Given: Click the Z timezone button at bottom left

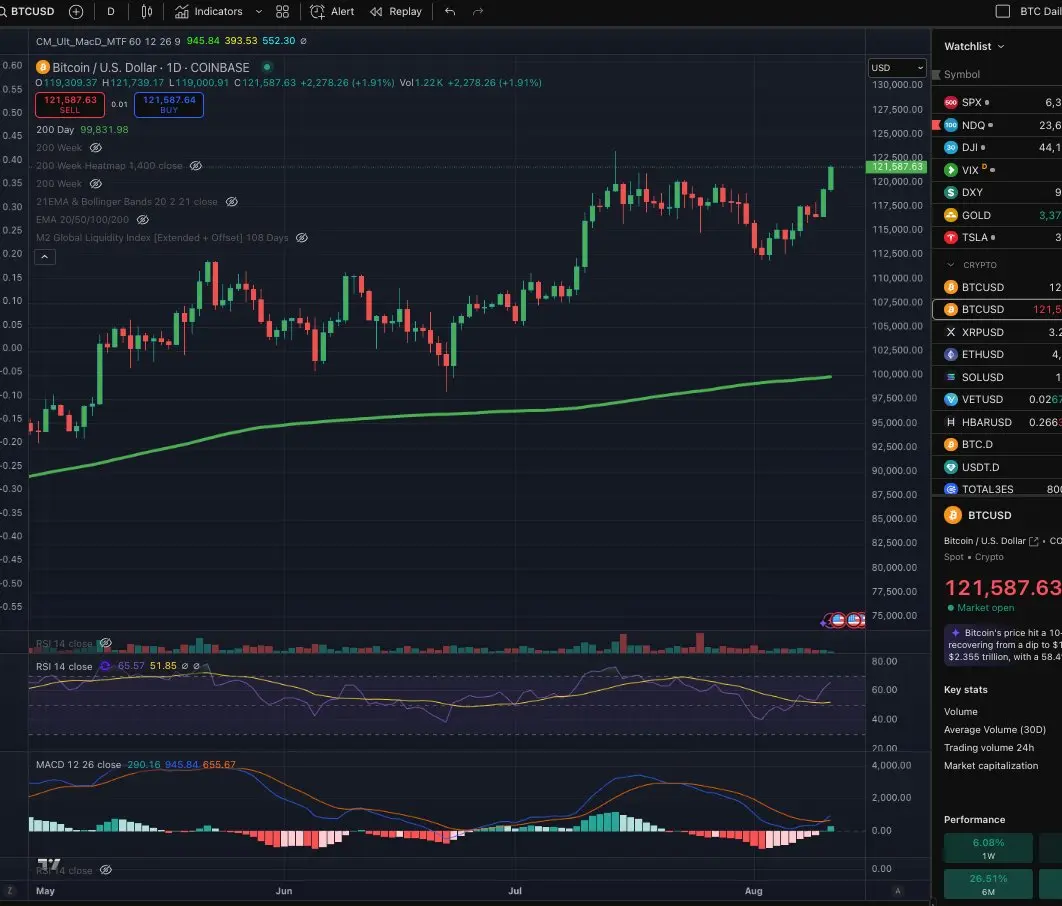Looking at the screenshot, I should pyautogui.click(x=10, y=890).
